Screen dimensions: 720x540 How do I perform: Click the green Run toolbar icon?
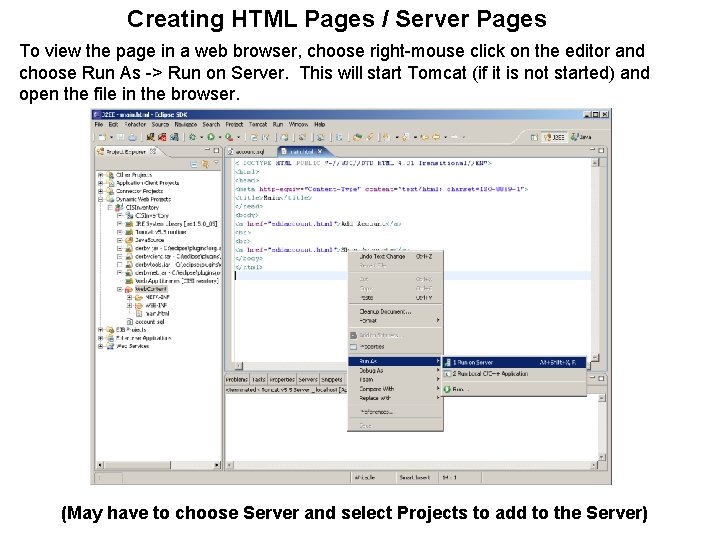[211, 137]
